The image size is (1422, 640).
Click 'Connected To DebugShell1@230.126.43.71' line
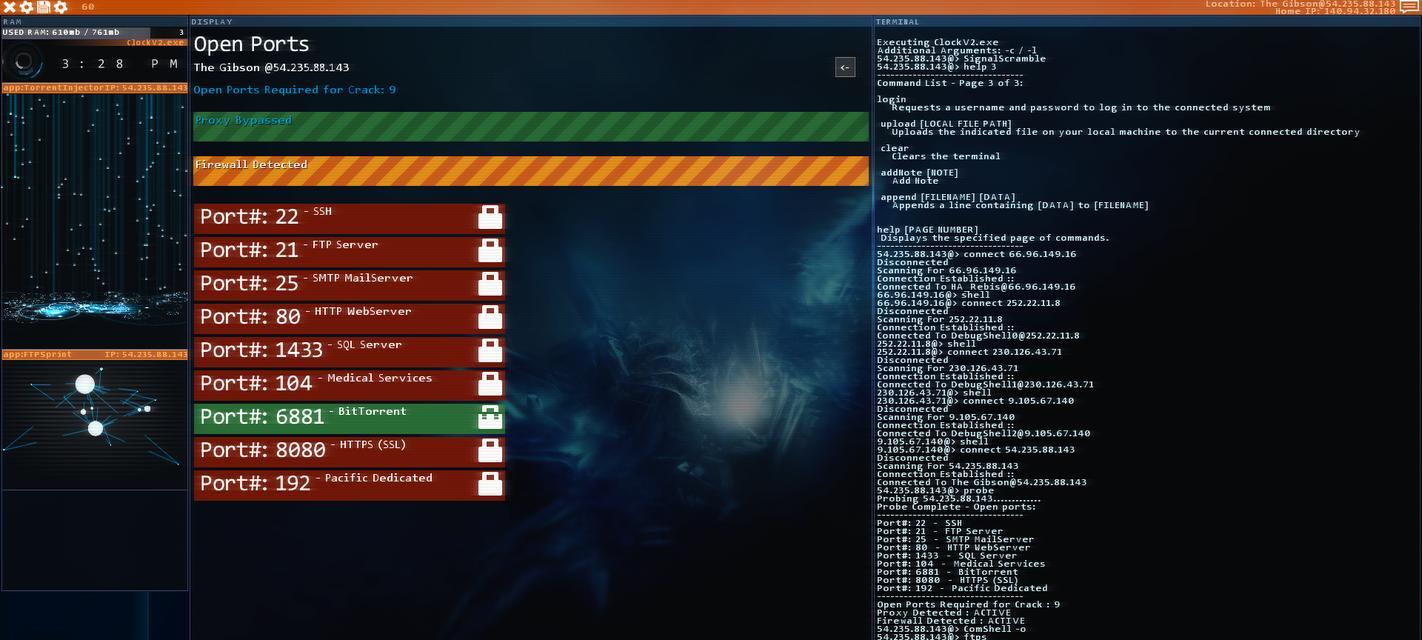click(x=985, y=384)
